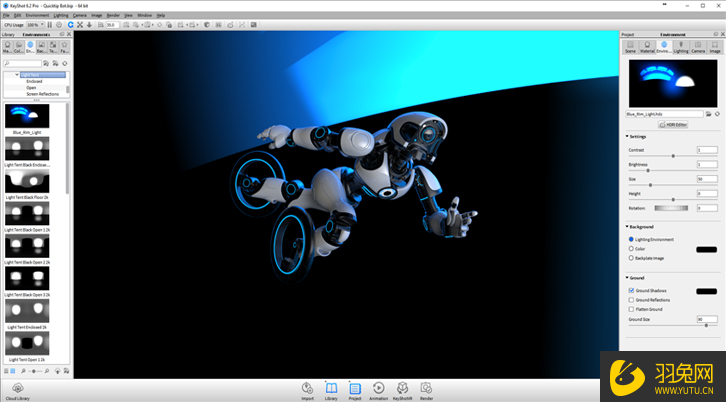Viewport: 726px width, 402px height.
Task: Toggle the Project panel icon
Action: (355, 388)
